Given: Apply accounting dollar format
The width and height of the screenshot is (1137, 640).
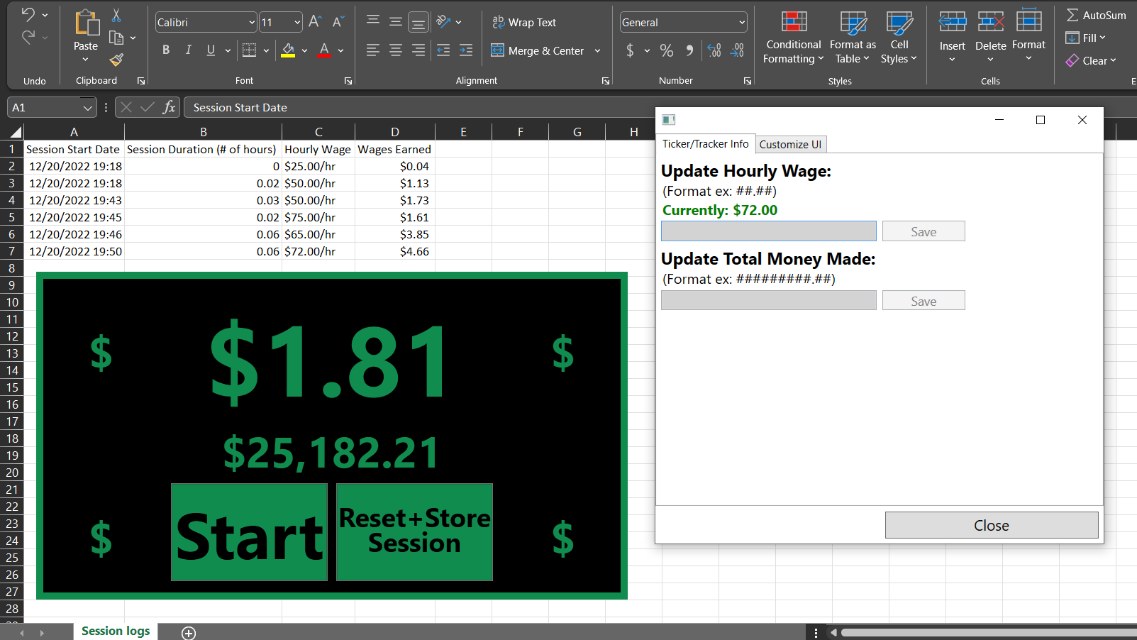Looking at the screenshot, I should tap(629, 50).
